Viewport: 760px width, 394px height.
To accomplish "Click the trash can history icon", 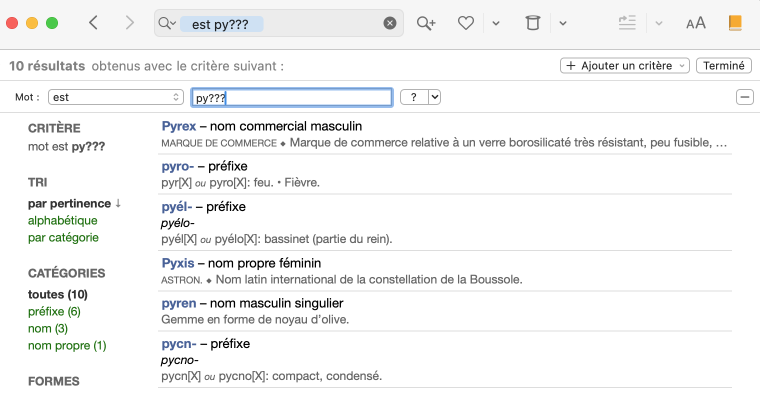I will coord(533,23).
